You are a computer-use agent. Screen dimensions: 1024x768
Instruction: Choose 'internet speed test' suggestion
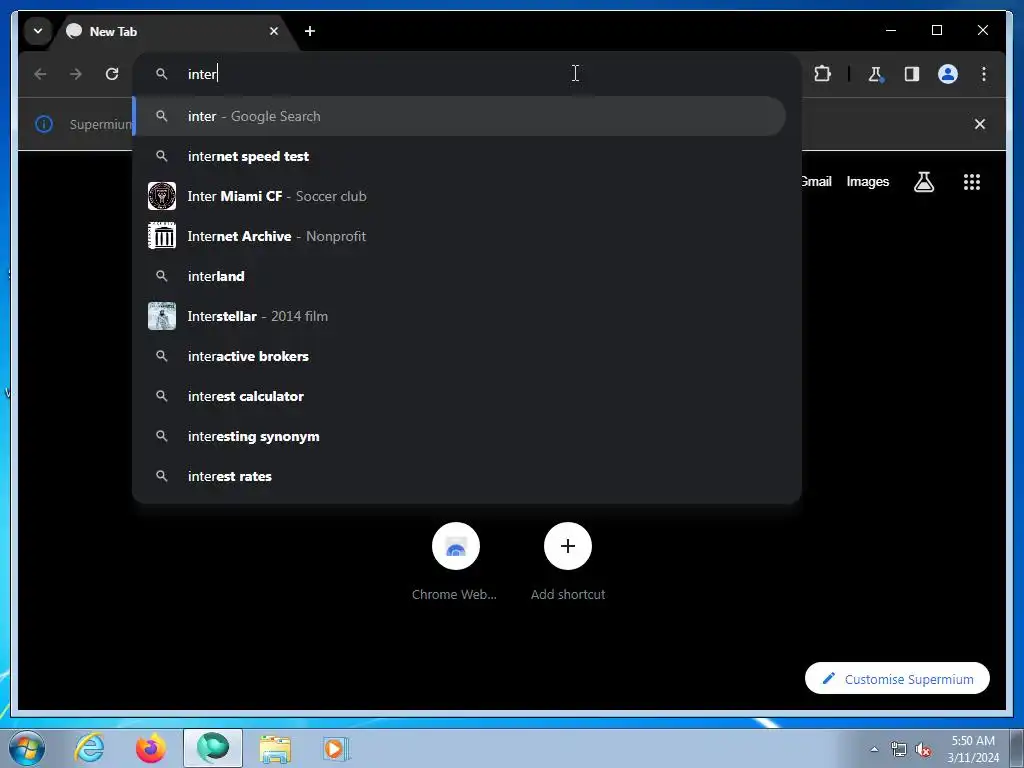pyautogui.click(x=460, y=156)
